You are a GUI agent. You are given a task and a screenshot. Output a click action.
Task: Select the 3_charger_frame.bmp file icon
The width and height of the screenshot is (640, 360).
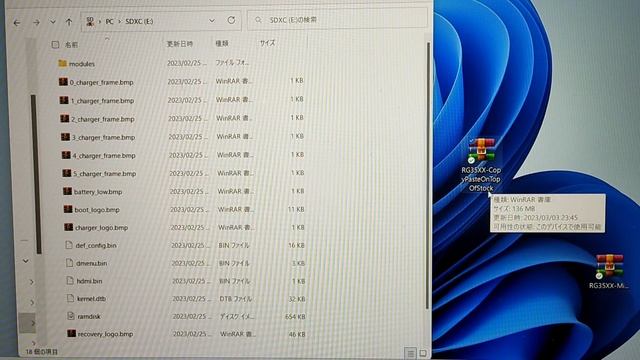tap(65, 137)
